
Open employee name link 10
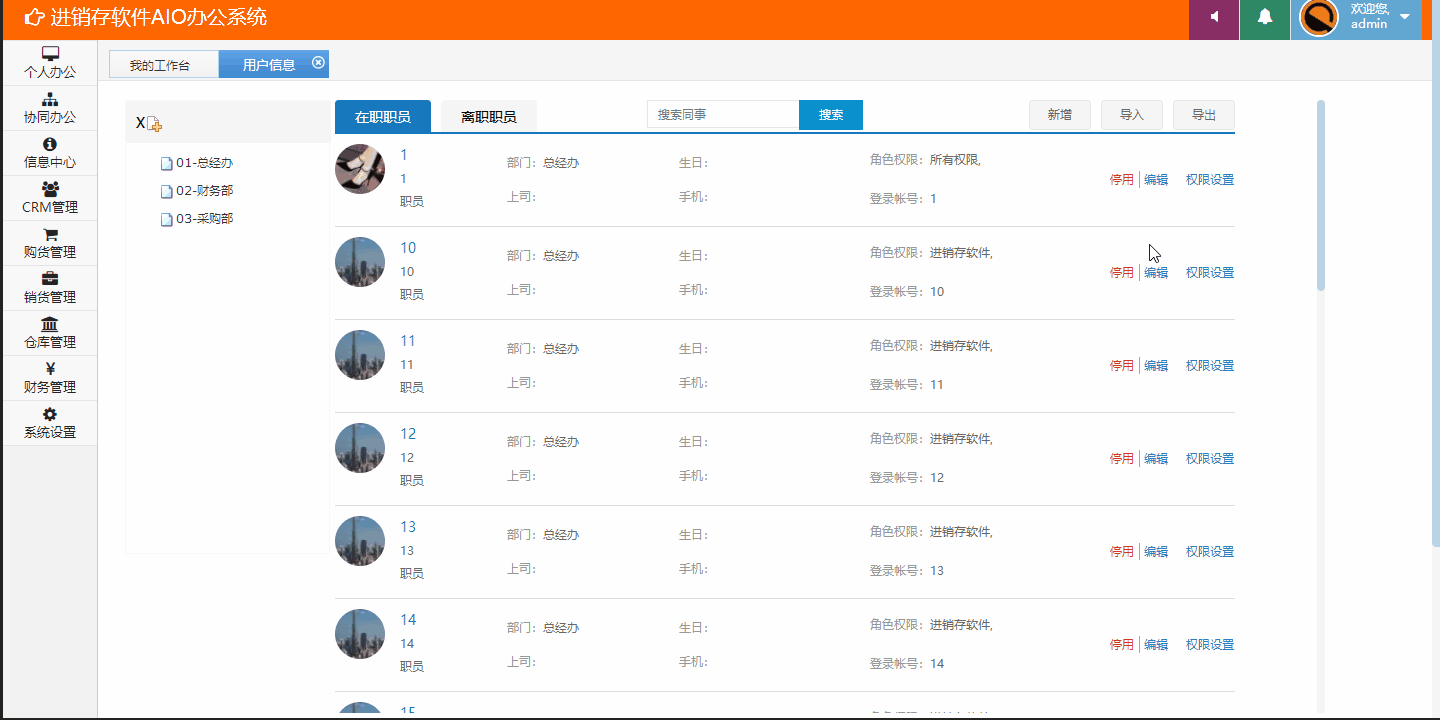(408, 248)
